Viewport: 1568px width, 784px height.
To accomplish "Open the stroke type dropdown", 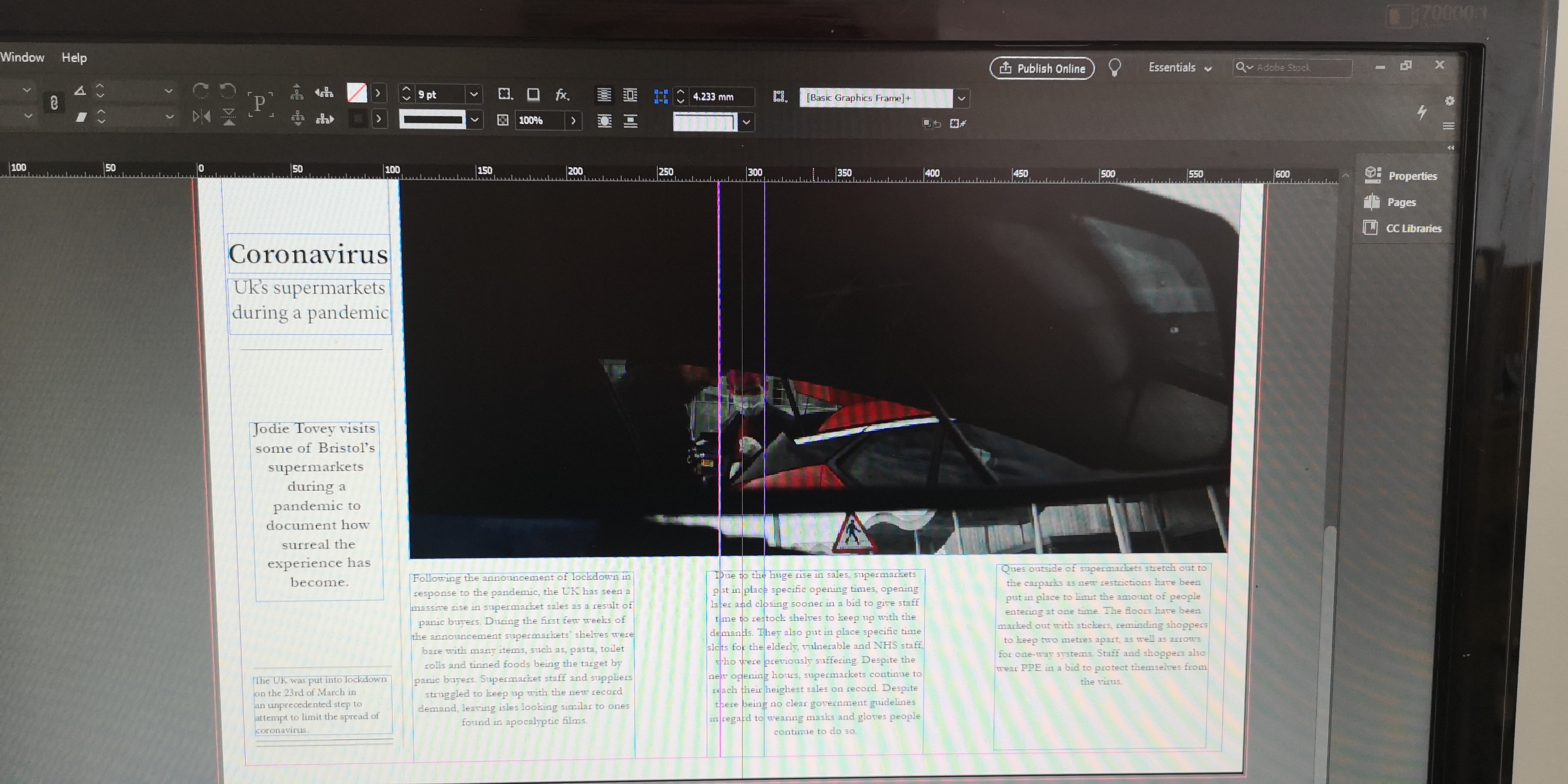I will coord(475,120).
